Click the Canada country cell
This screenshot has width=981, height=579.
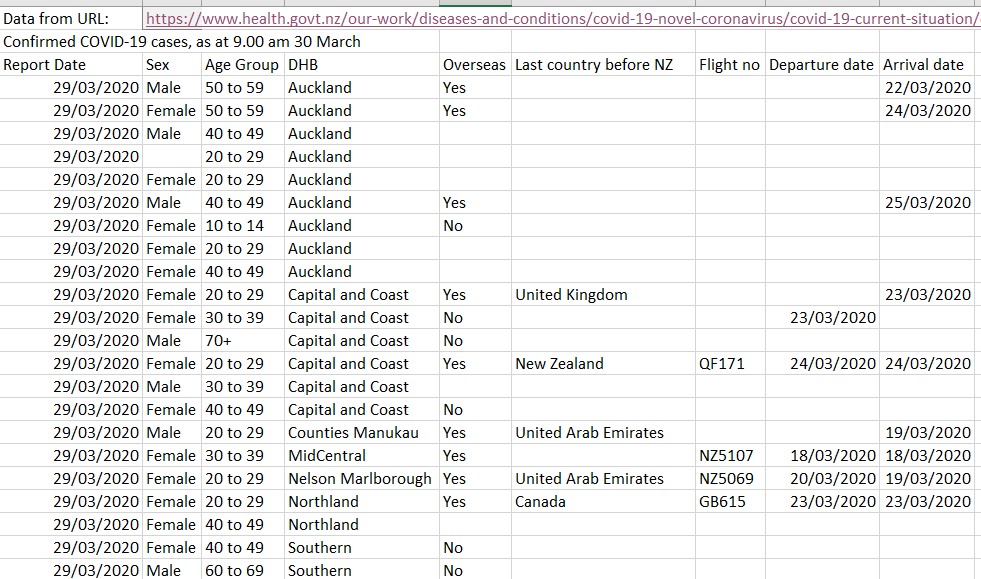coord(541,502)
